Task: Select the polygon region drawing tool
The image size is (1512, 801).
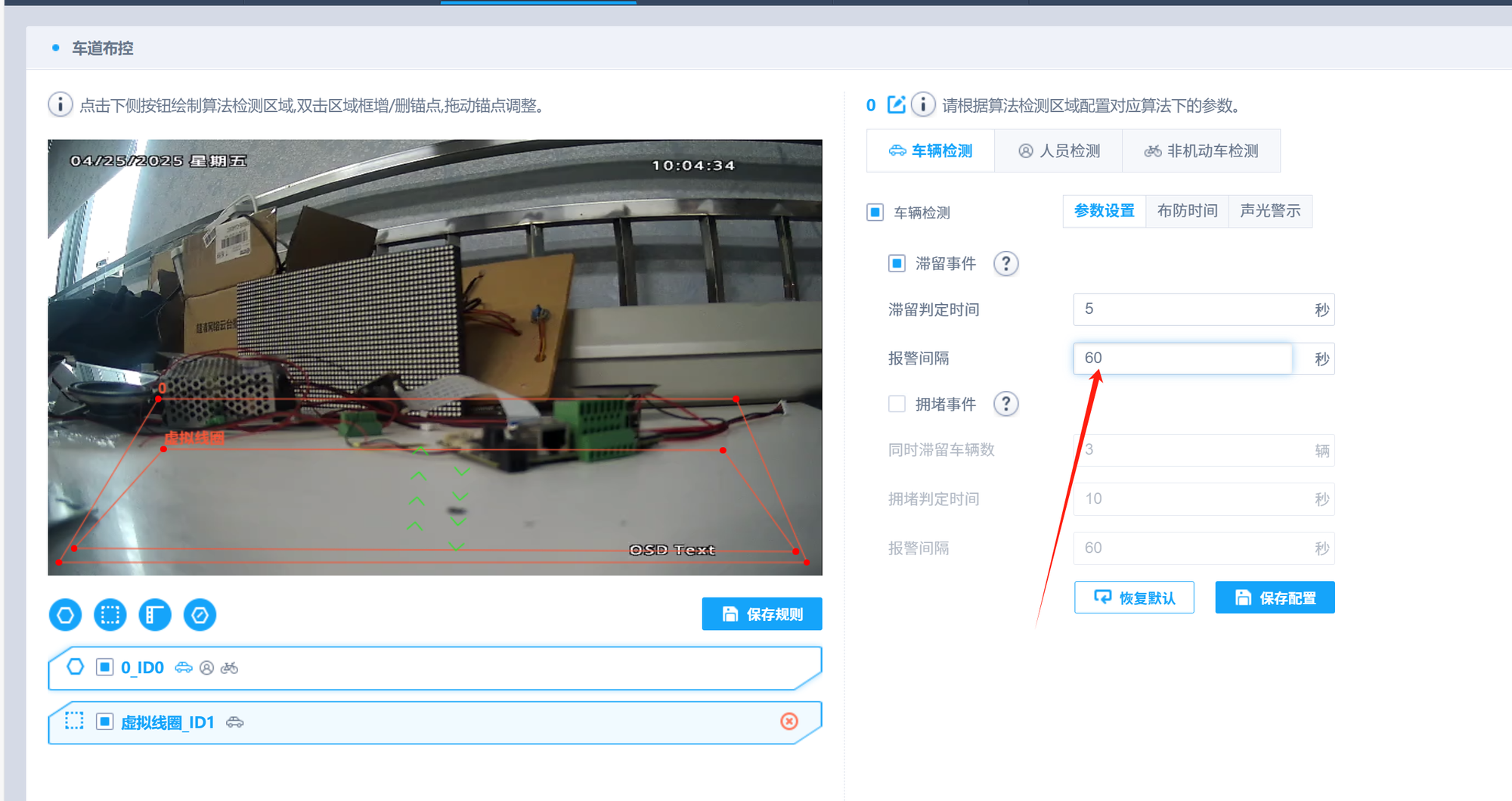Action: coord(65,615)
